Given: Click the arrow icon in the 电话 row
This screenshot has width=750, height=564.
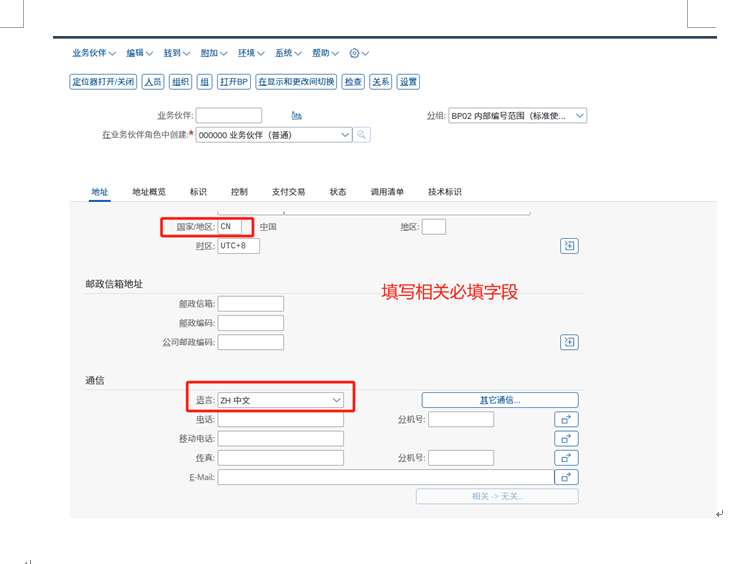Looking at the screenshot, I should (x=566, y=420).
